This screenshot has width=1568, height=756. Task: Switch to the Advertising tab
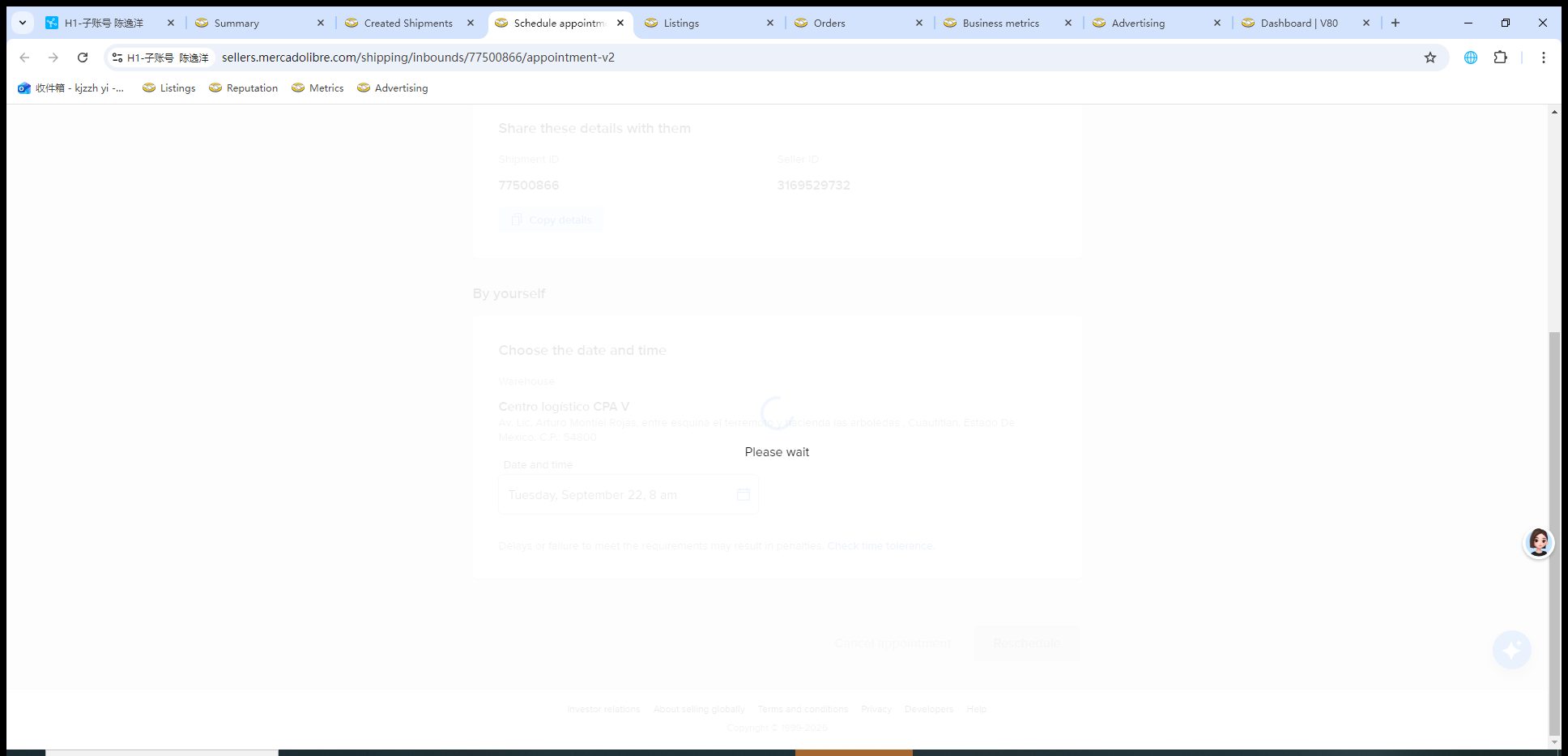tap(1154, 23)
